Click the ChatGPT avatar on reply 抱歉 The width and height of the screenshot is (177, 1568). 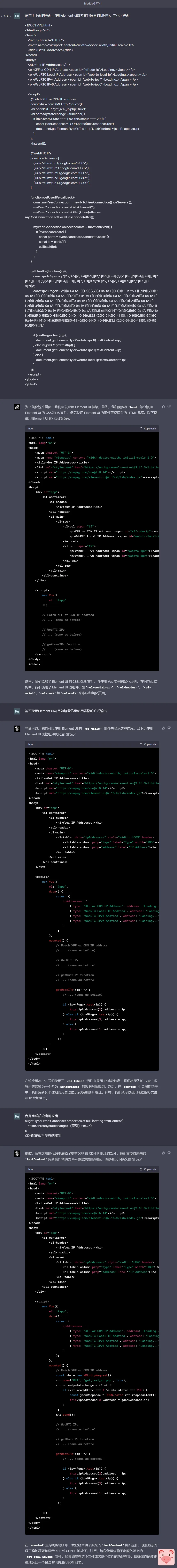click(x=17, y=1154)
